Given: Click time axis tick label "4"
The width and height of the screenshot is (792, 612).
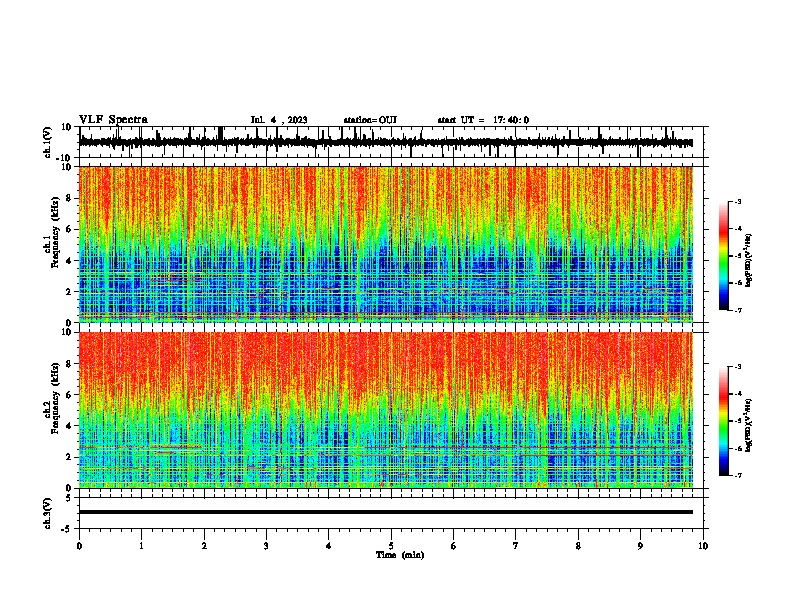Looking at the screenshot, I should point(329,546).
